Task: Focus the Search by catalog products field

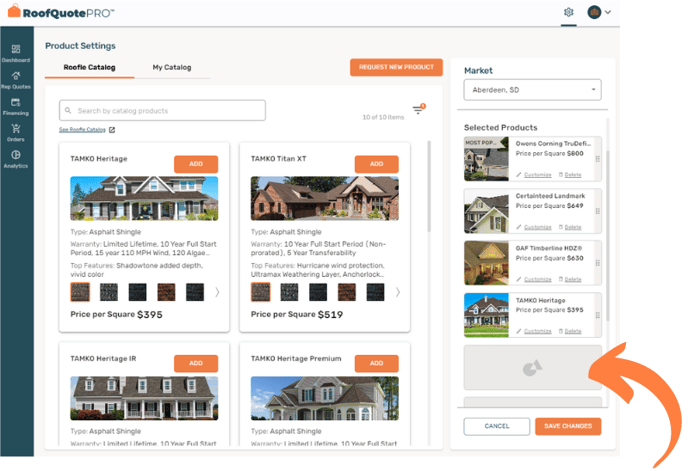Action: tap(162, 111)
